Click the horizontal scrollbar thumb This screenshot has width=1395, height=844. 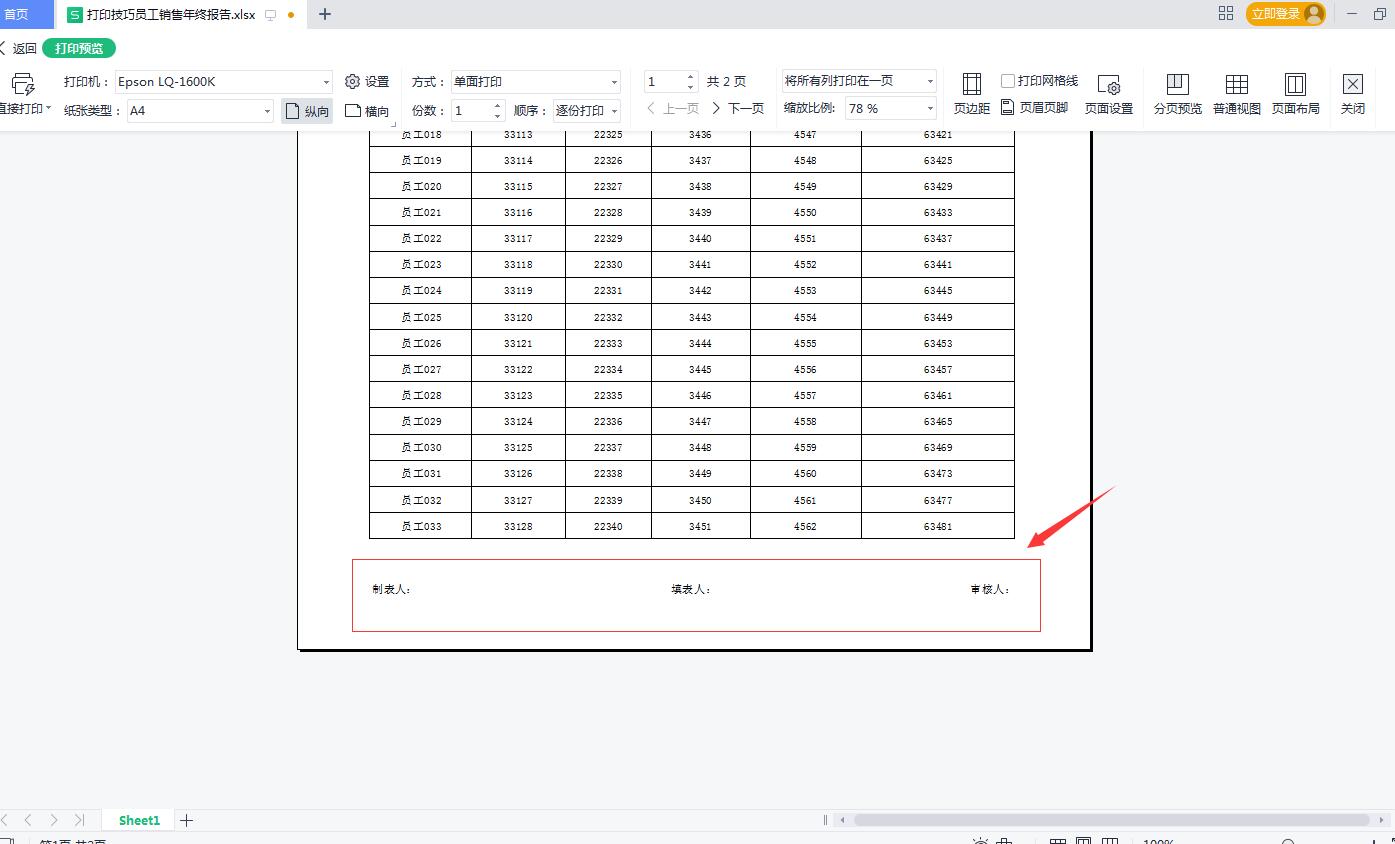1111,820
